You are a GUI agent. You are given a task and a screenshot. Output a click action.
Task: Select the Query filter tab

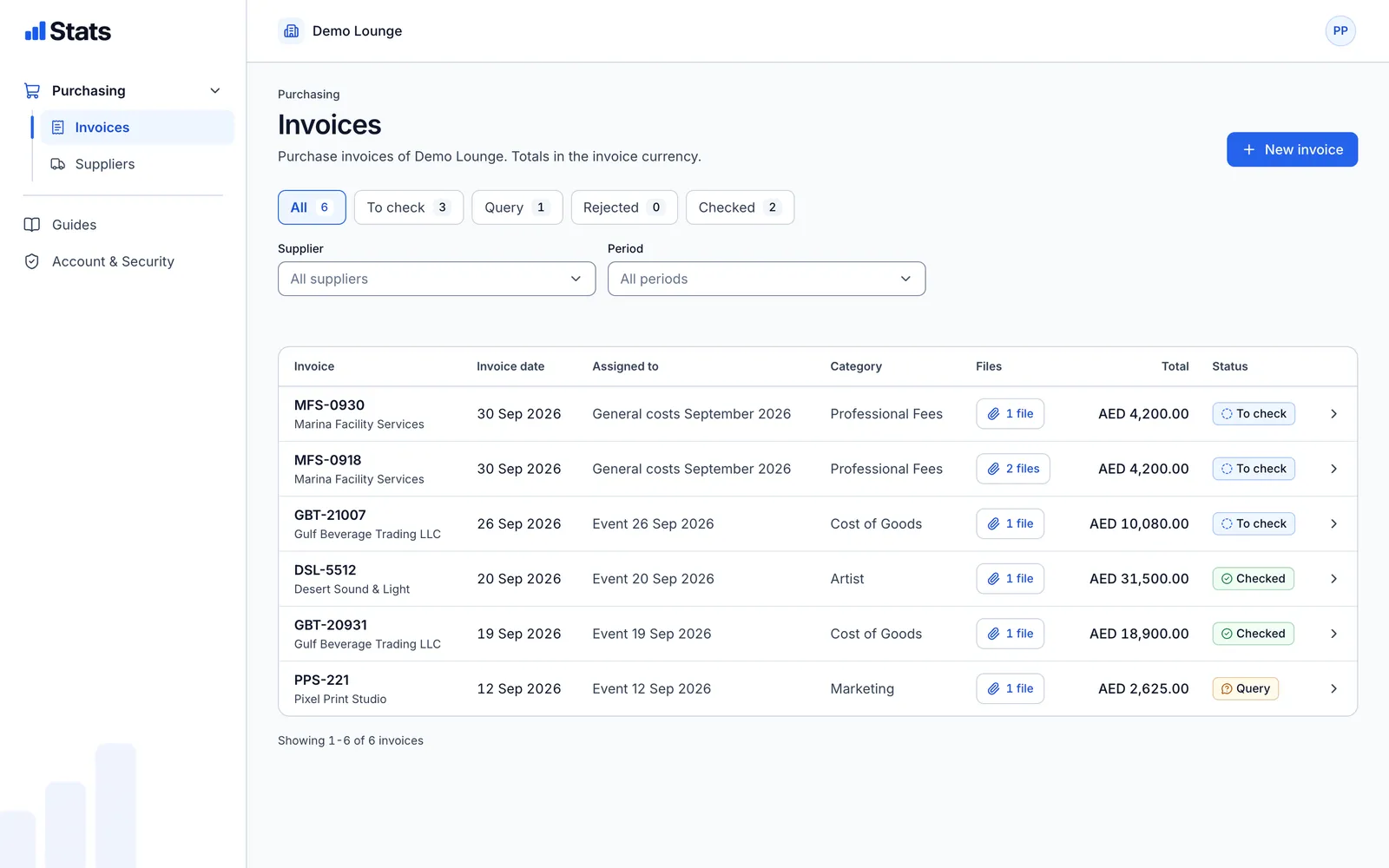click(x=517, y=207)
